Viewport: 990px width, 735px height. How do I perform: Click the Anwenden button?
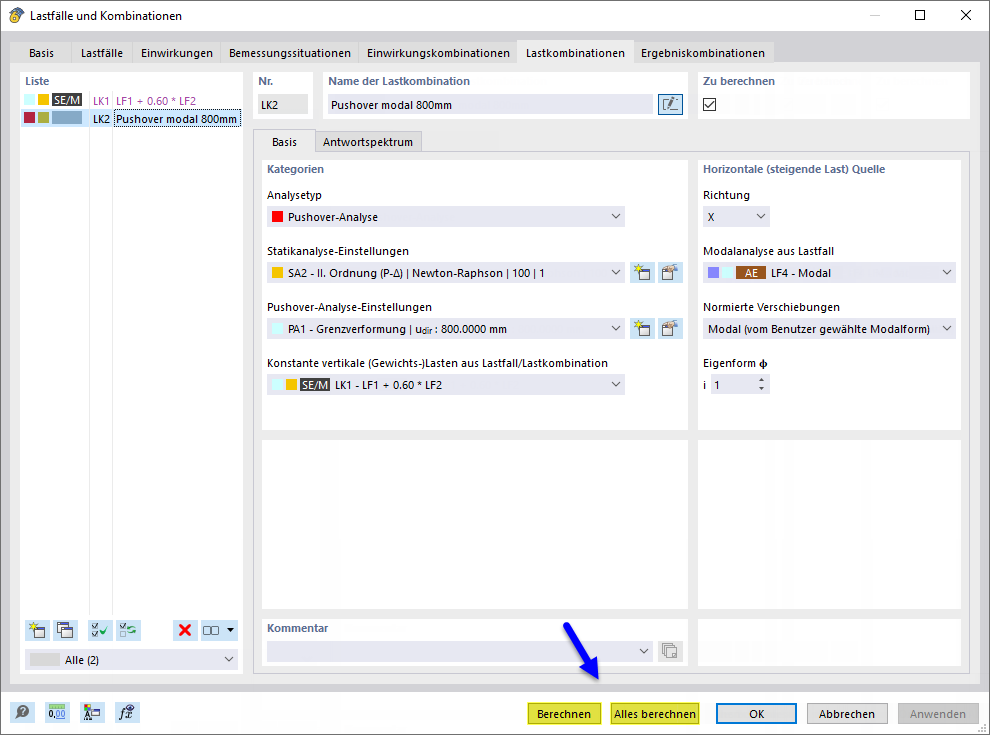coord(938,714)
